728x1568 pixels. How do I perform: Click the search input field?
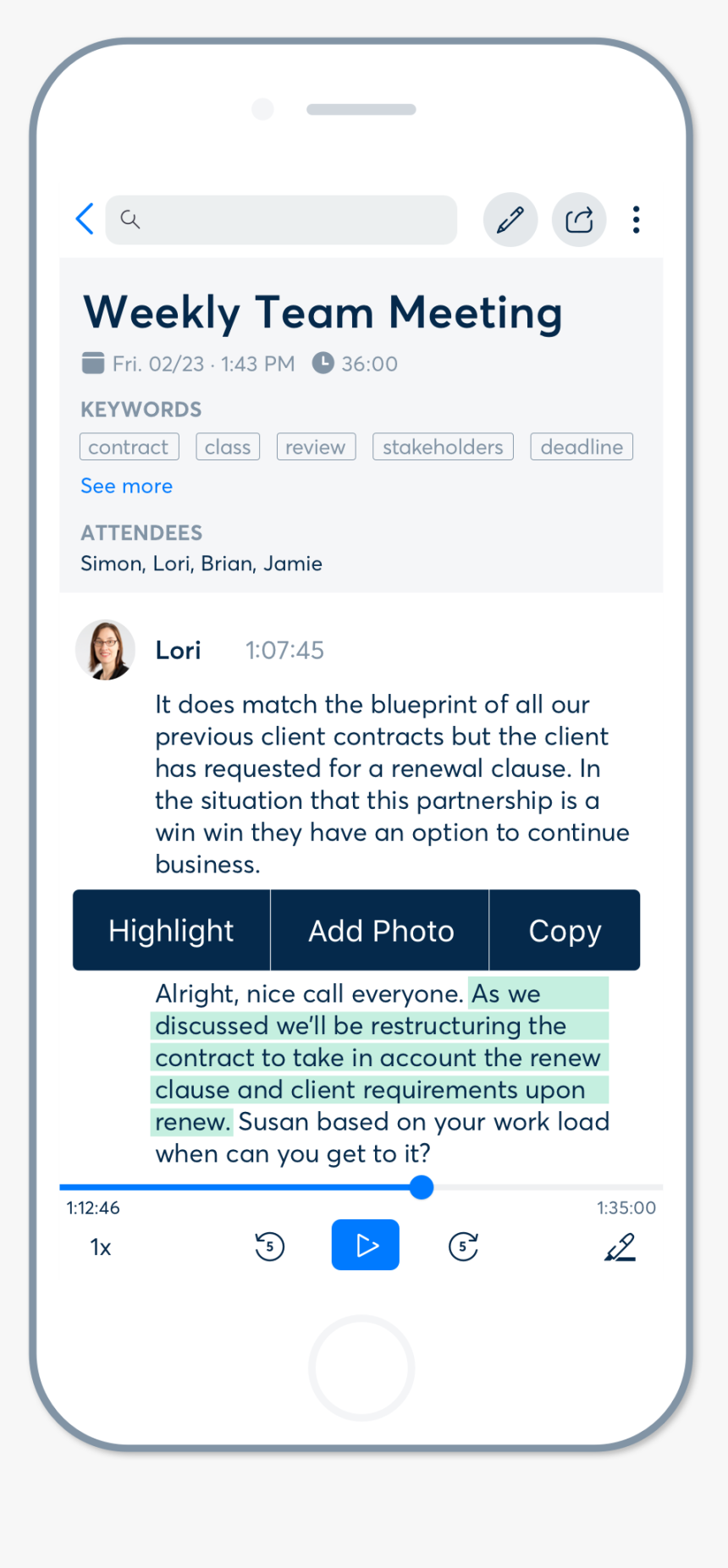[x=281, y=220]
